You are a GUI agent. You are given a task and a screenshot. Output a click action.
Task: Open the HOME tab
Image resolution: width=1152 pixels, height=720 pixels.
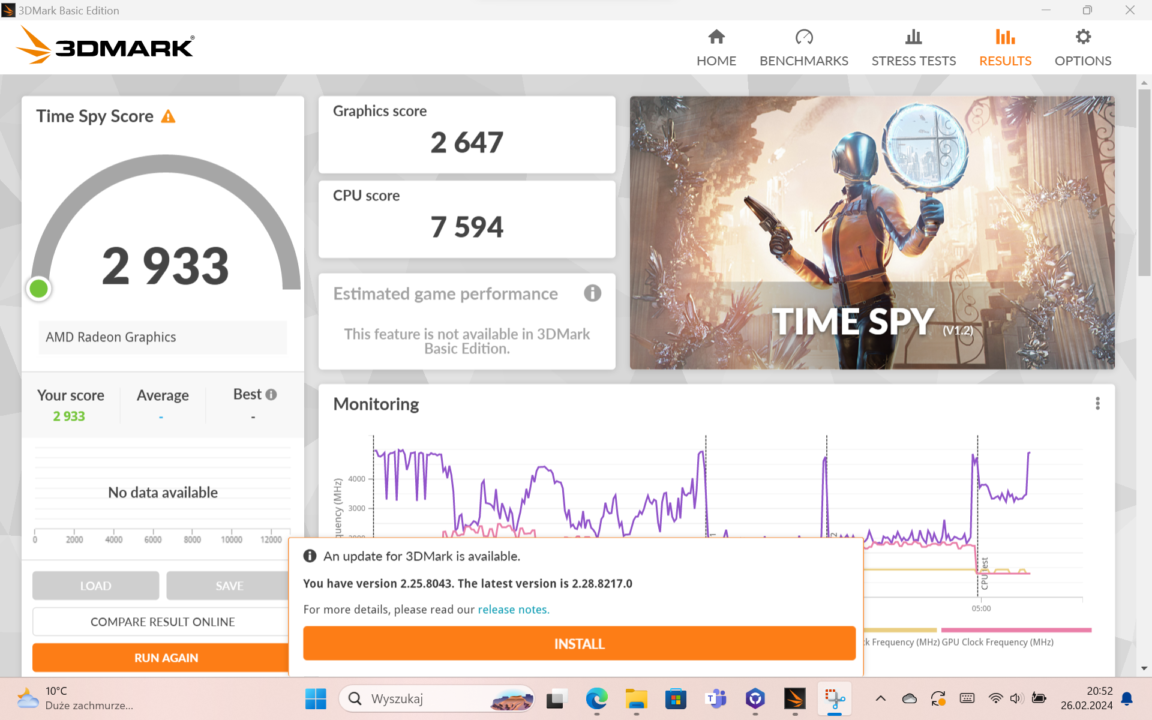pyautogui.click(x=716, y=48)
